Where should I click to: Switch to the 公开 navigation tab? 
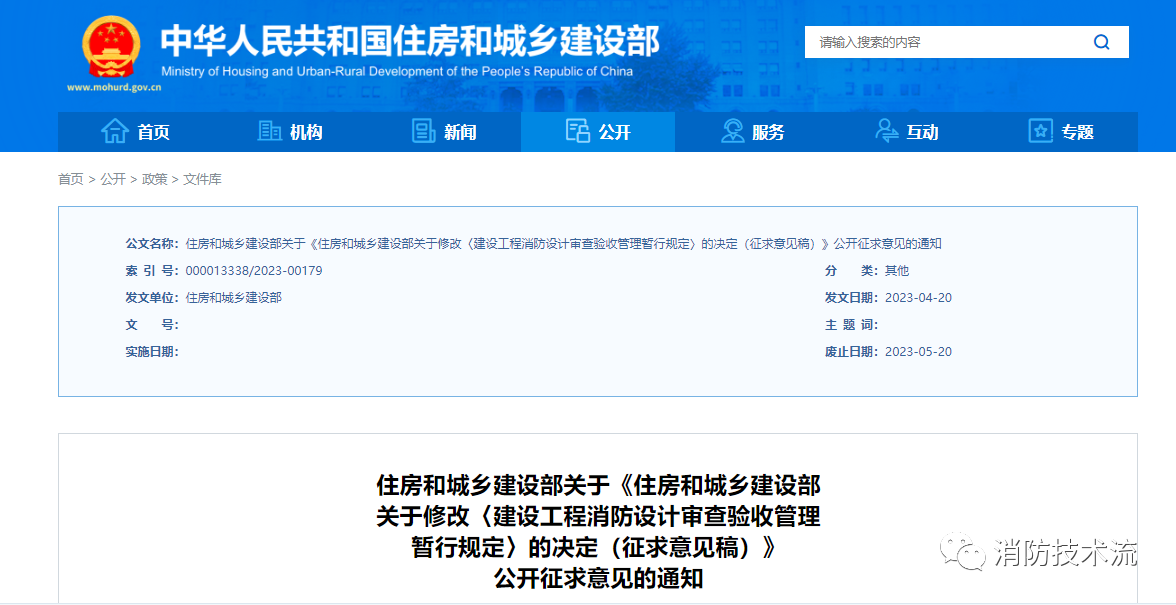597,131
